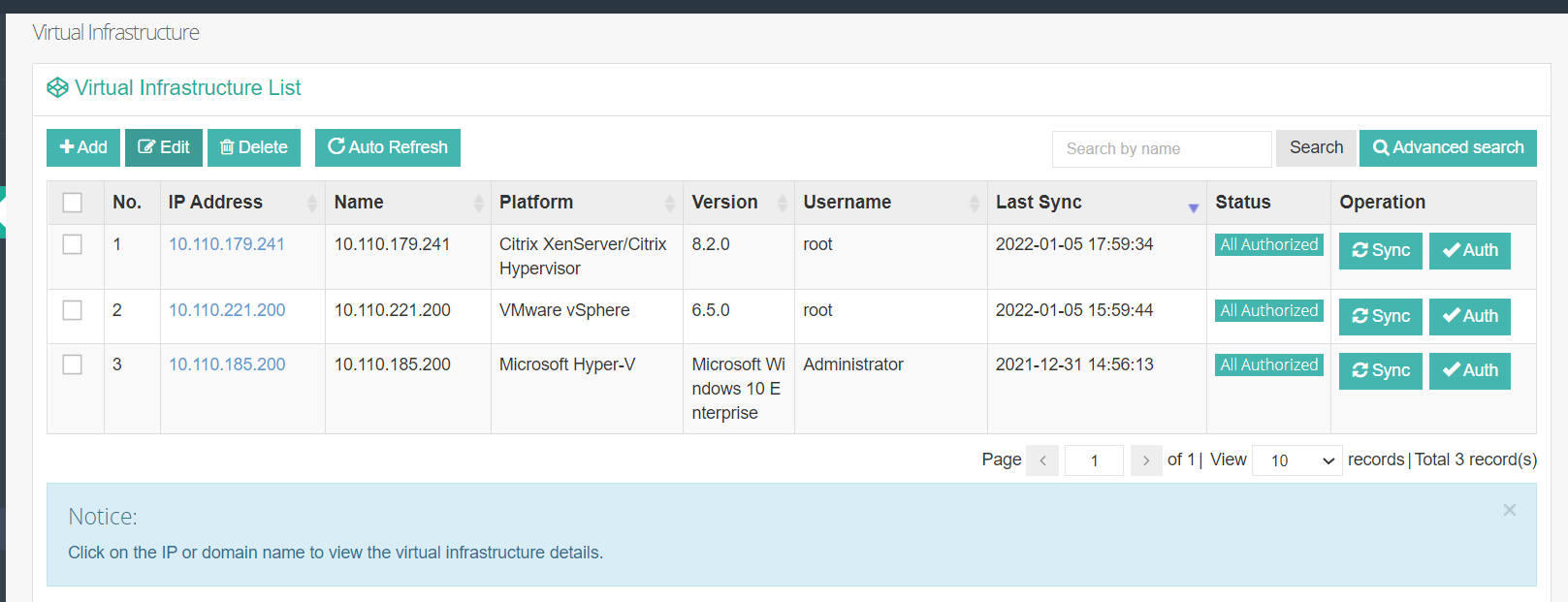The width and height of the screenshot is (1568, 602).
Task: Select the checkbox for row 1
Action: click(73, 244)
